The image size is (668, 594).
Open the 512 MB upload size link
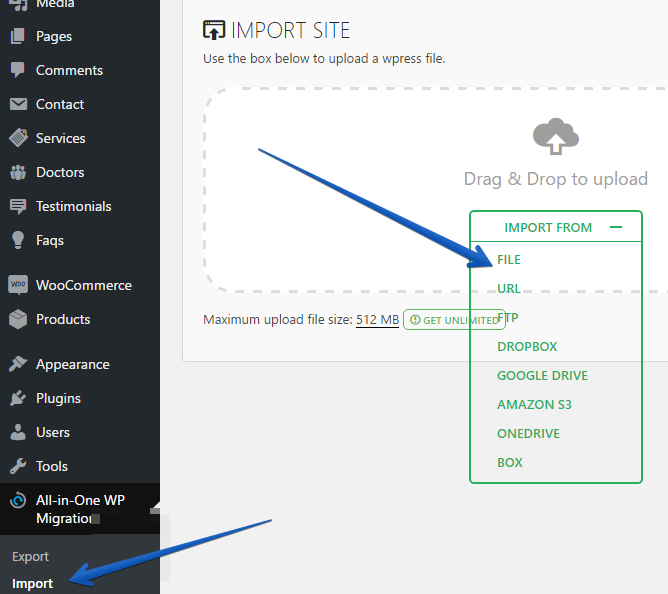[x=377, y=320]
